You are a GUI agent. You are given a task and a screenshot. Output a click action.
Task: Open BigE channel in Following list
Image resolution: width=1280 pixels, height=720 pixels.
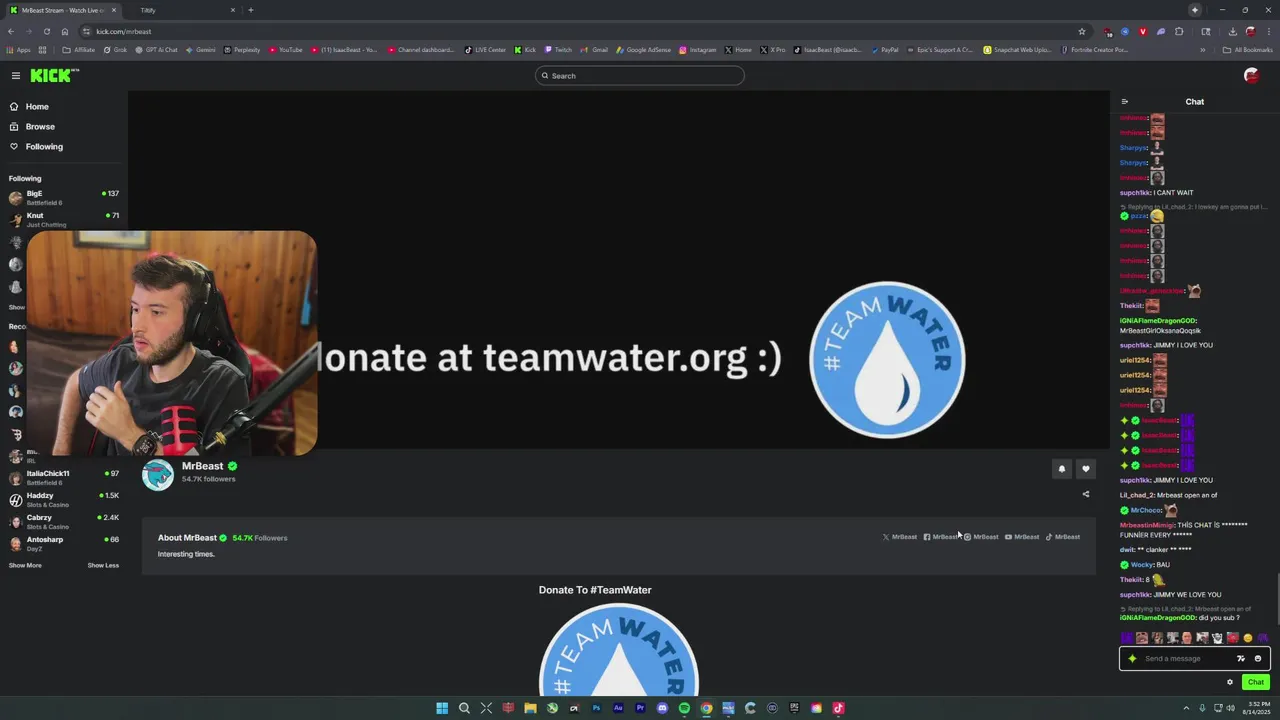pyautogui.click(x=64, y=197)
